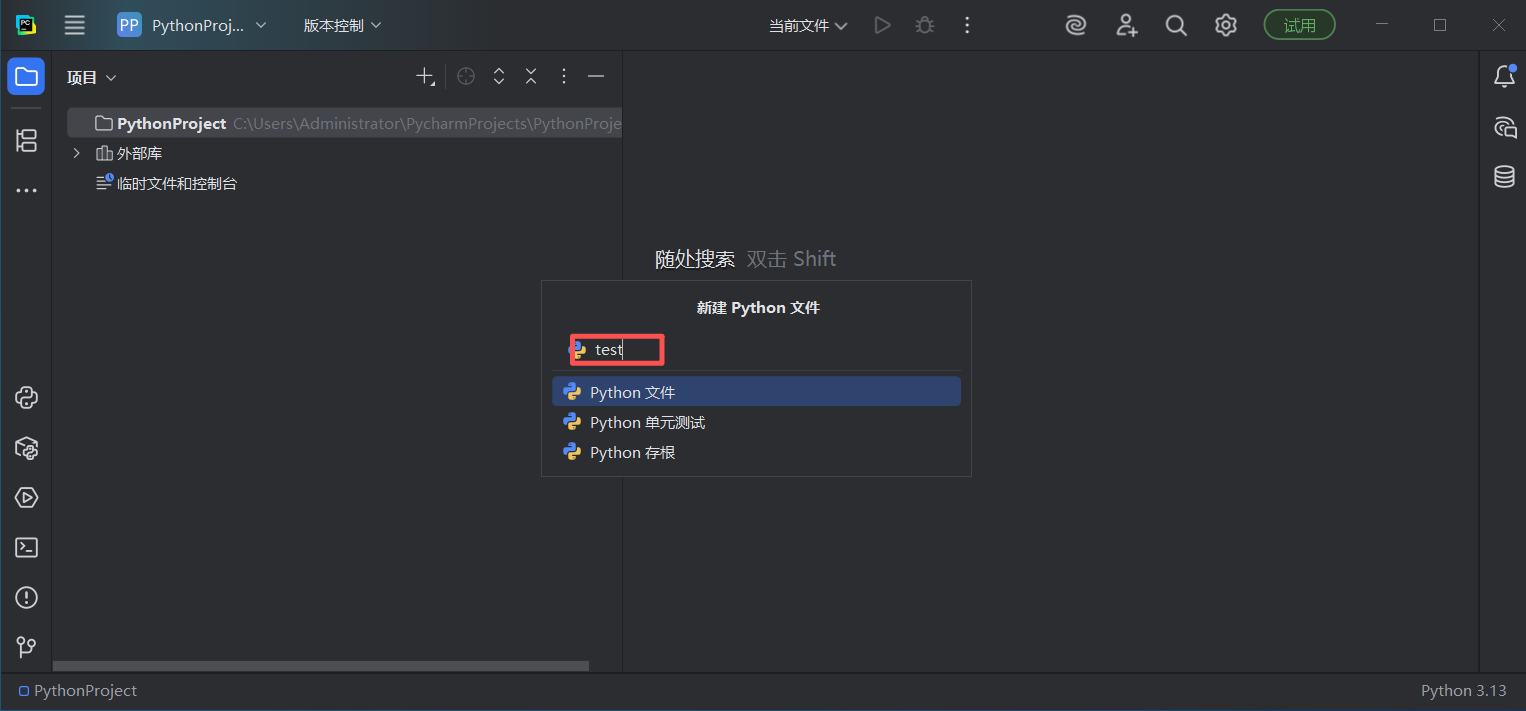Open the Notifications bell

coord(1504,77)
